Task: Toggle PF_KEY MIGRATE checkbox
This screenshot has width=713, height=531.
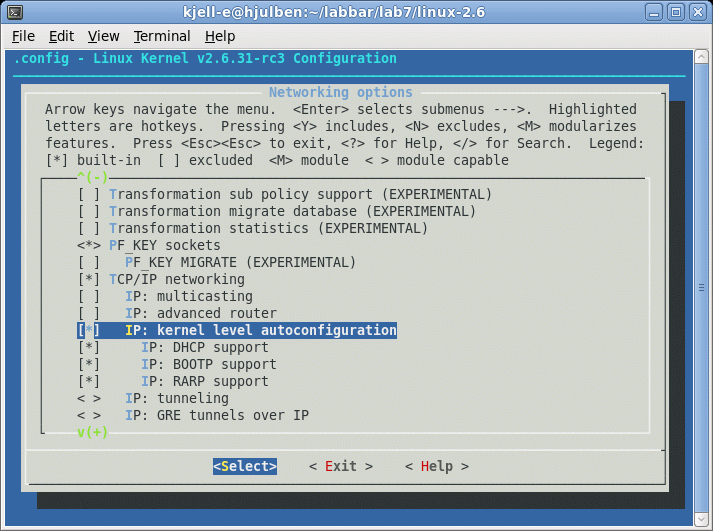Action: pos(89,262)
